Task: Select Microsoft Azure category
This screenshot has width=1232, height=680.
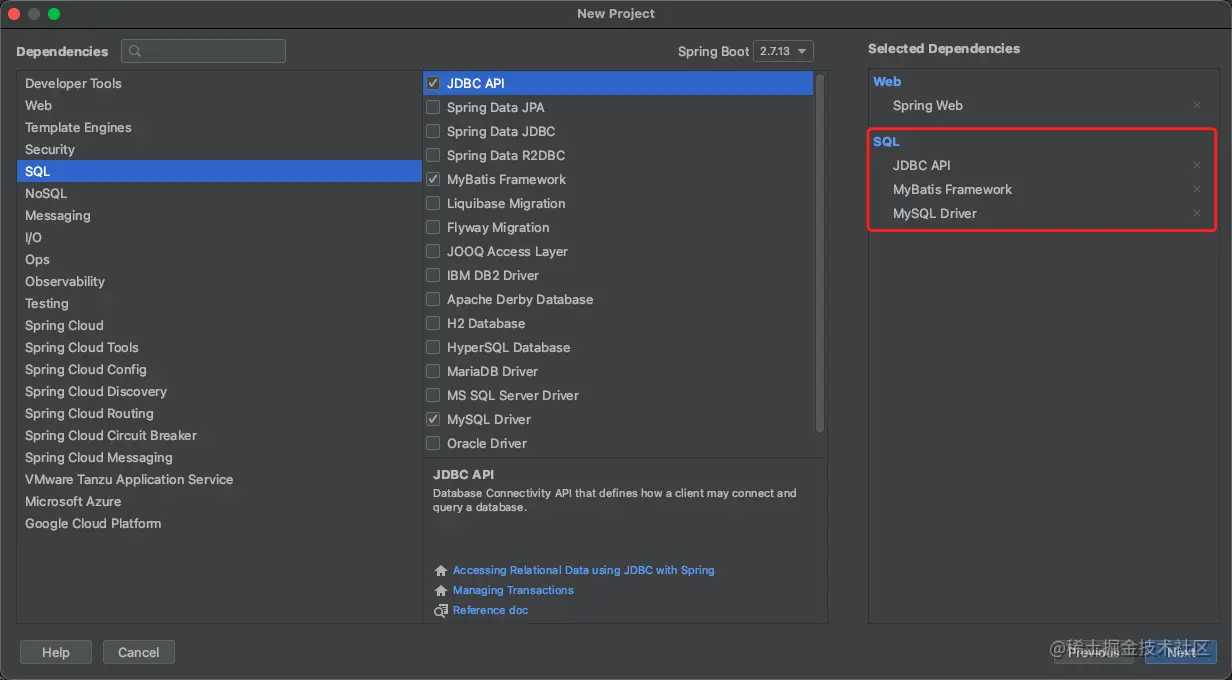Action: [219, 501]
